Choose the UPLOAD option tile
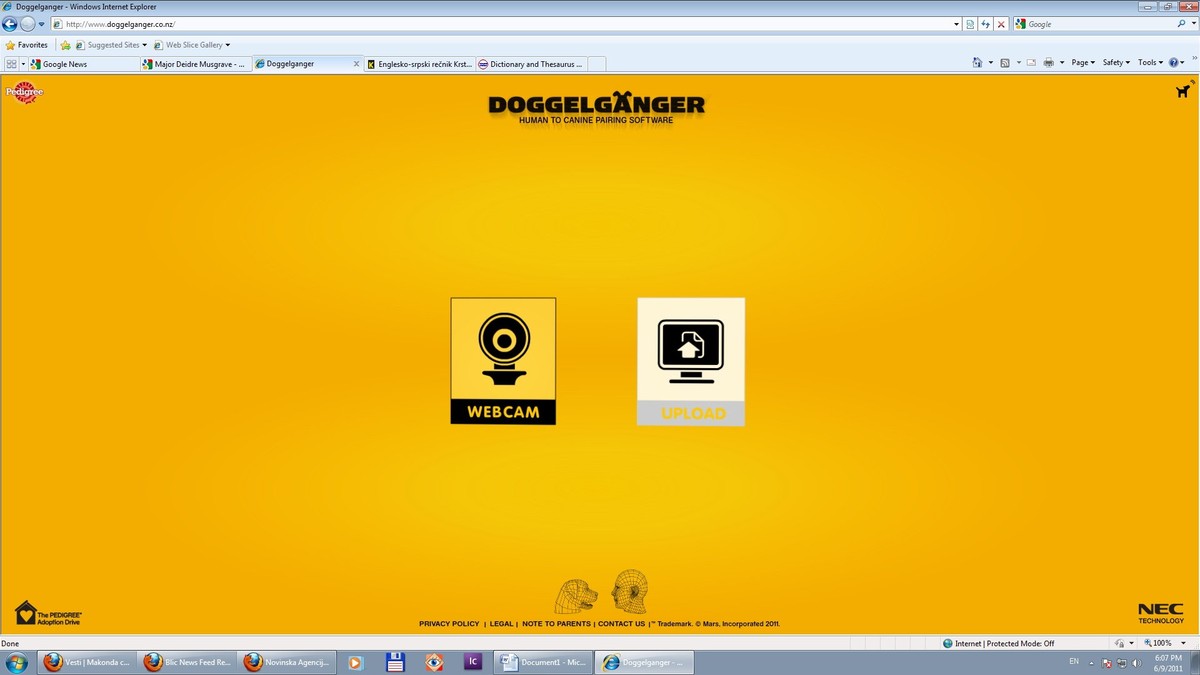 (x=691, y=361)
